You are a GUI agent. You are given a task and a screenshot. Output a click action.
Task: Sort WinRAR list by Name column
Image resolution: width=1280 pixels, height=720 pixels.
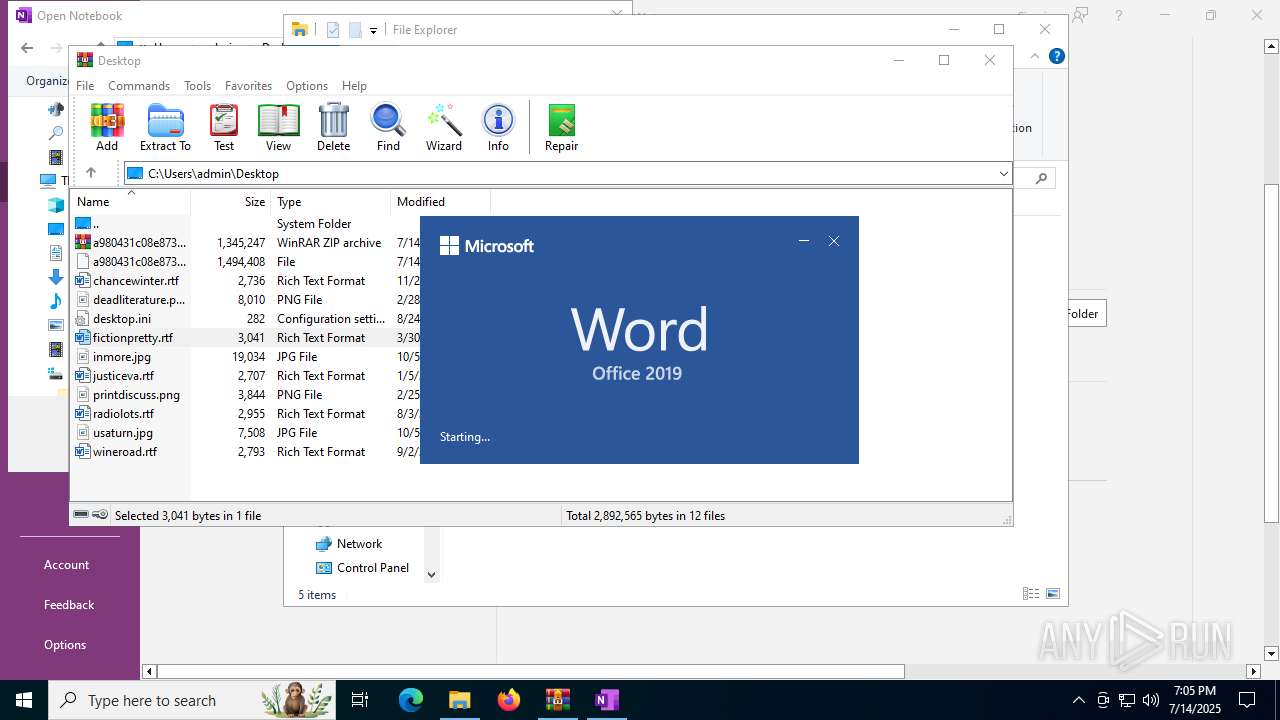click(x=130, y=202)
